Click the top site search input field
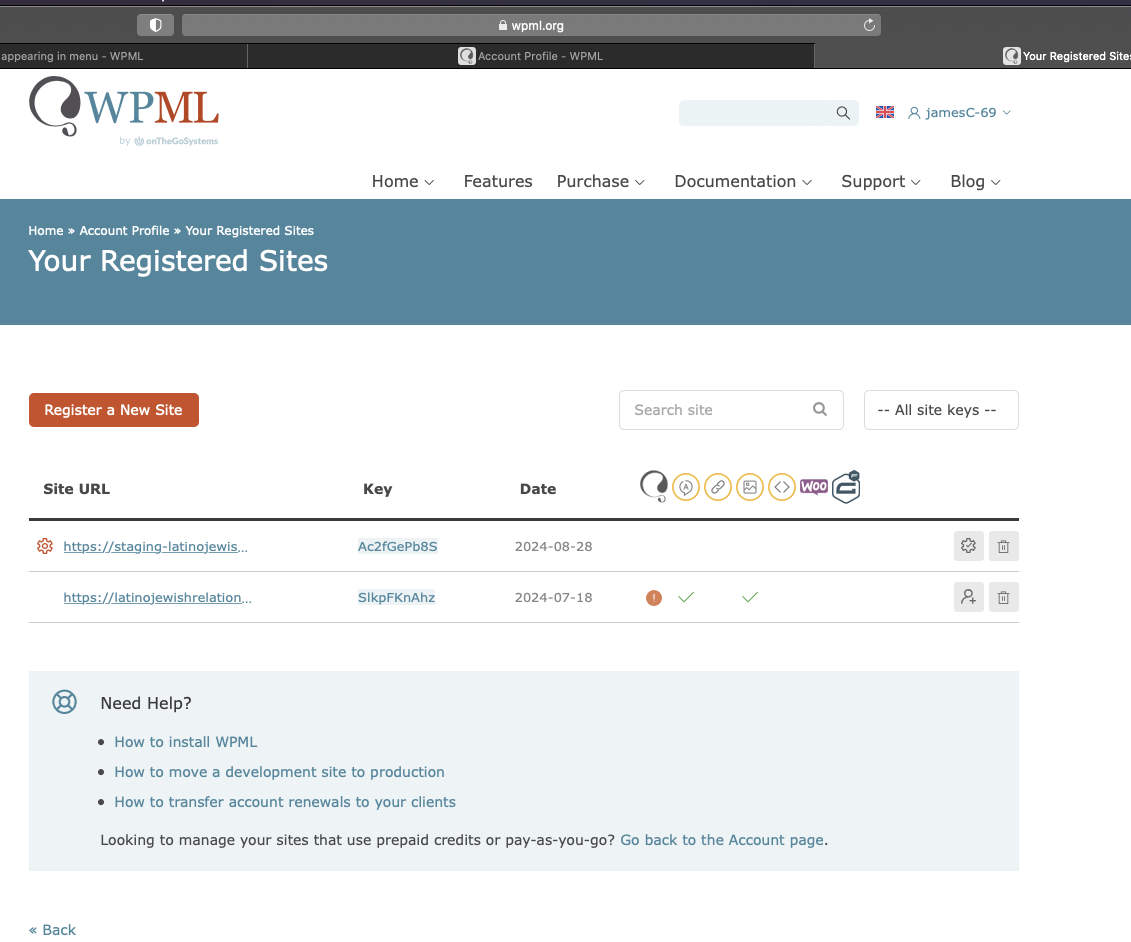1131x942 pixels. [x=768, y=113]
